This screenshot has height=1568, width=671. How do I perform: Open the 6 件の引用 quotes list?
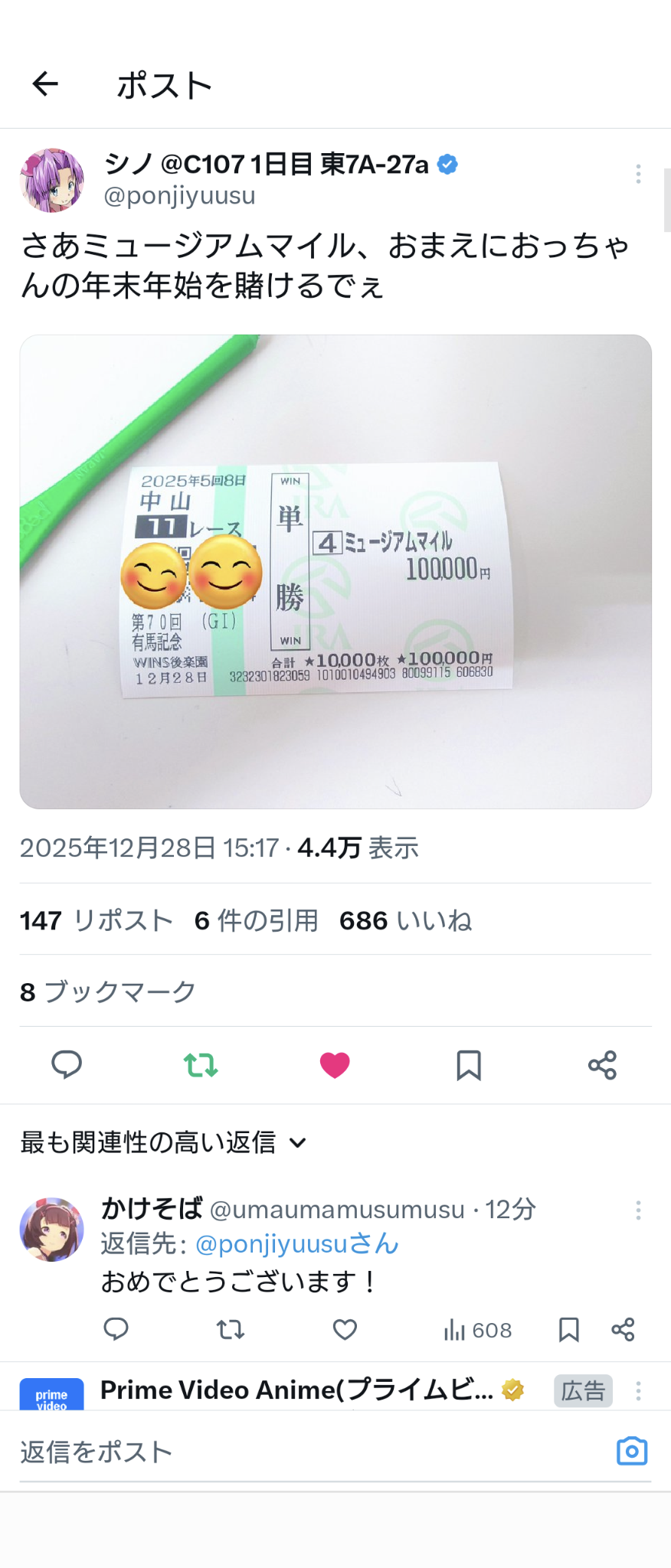[x=256, y=920]
